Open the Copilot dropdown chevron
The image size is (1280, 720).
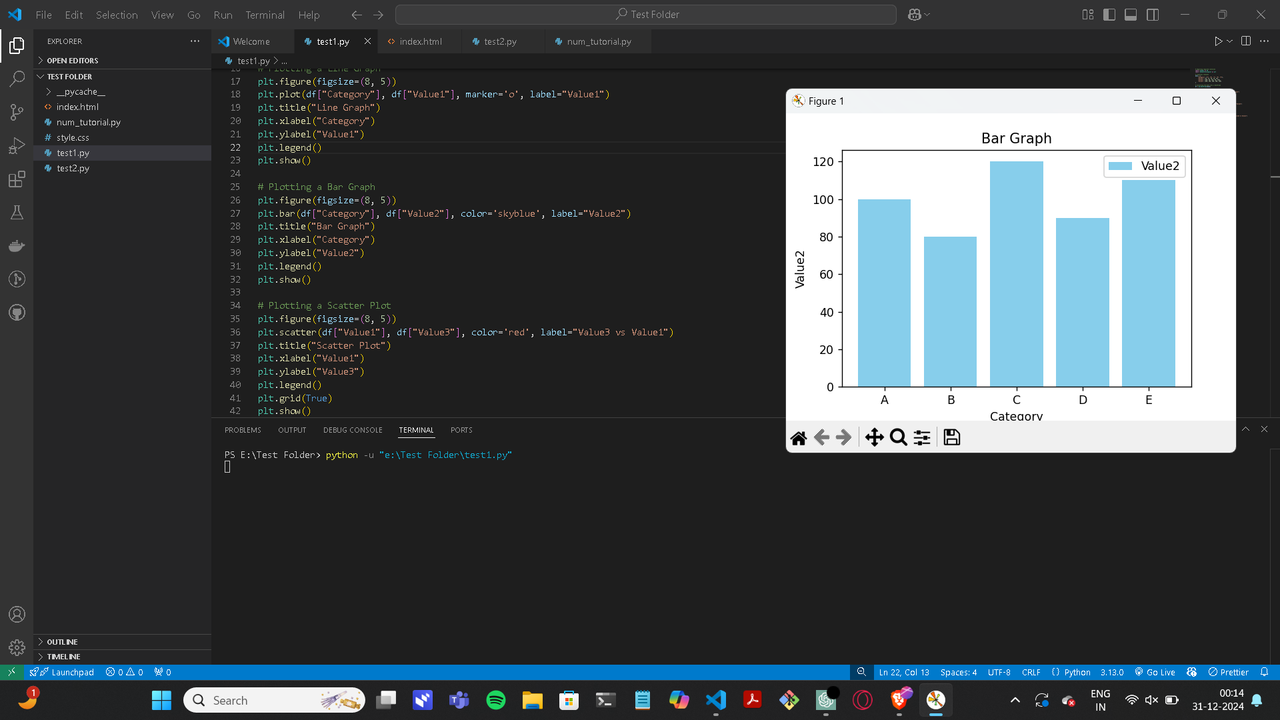(927, 14)
